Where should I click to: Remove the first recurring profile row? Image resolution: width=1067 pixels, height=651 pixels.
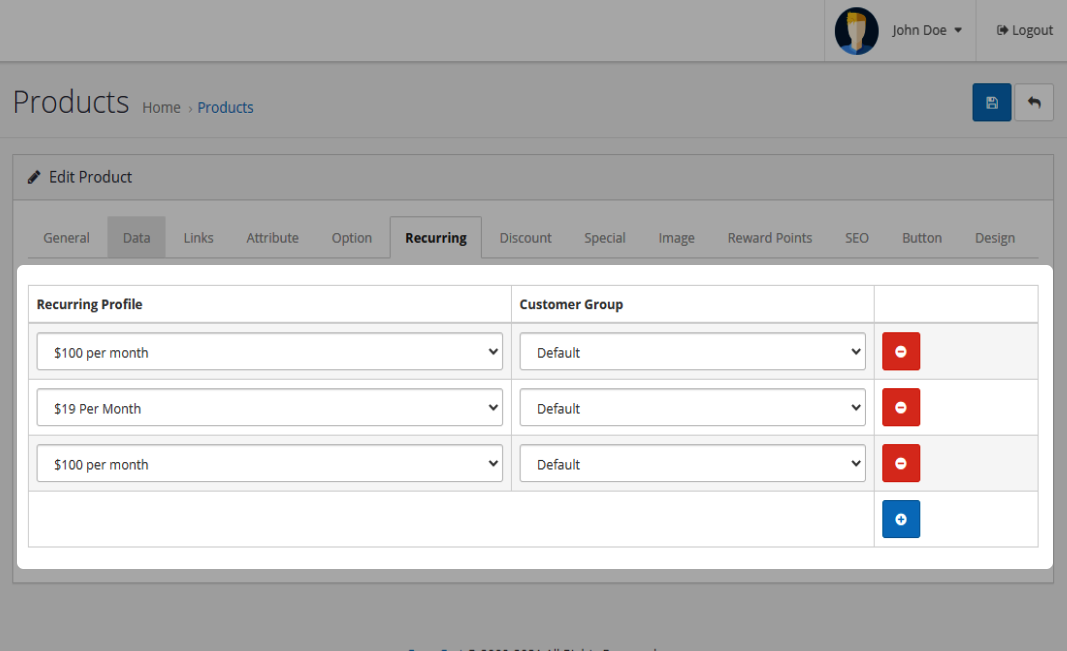(x=900, y=352)
